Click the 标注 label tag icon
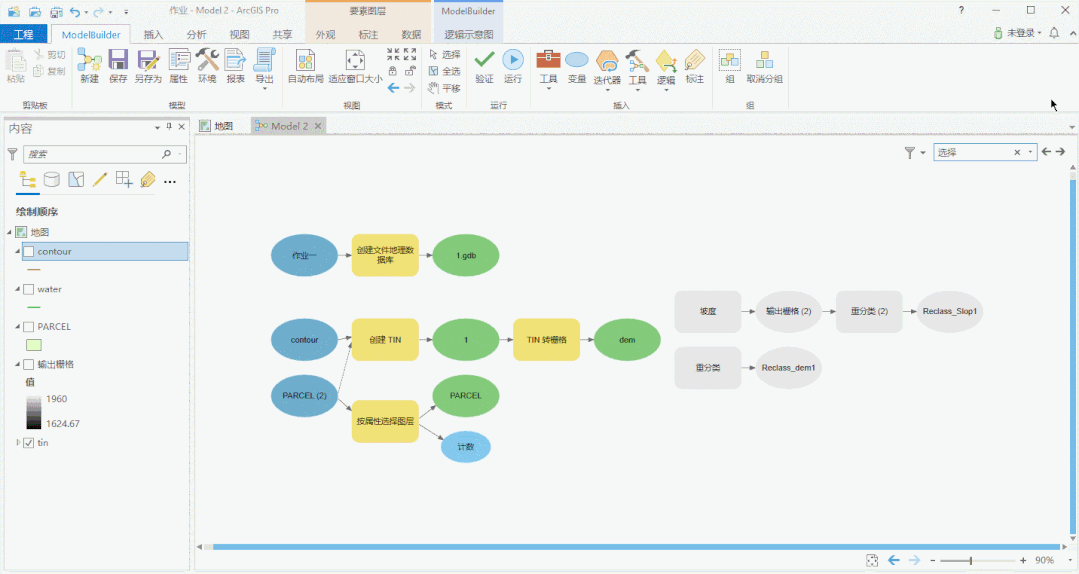This screenshot has width=1079, height=574. (695, 61)
